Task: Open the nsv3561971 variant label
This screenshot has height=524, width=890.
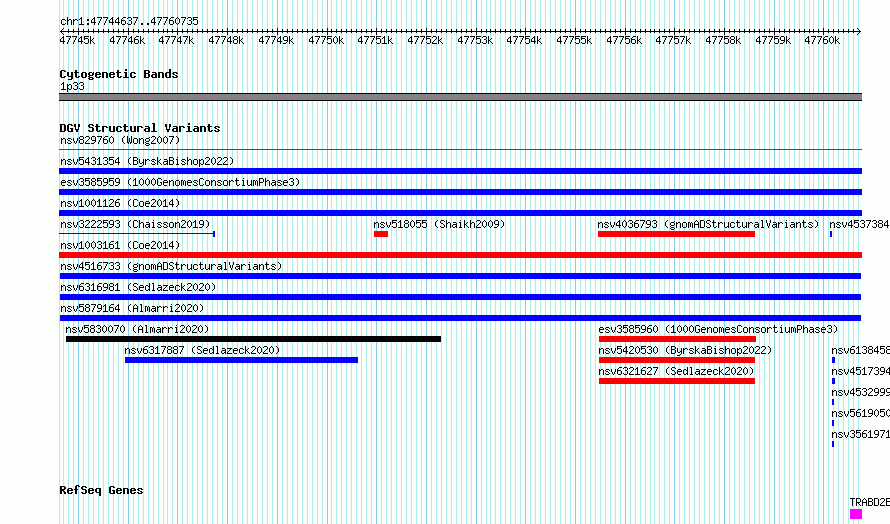Action: tap(860, 434)
